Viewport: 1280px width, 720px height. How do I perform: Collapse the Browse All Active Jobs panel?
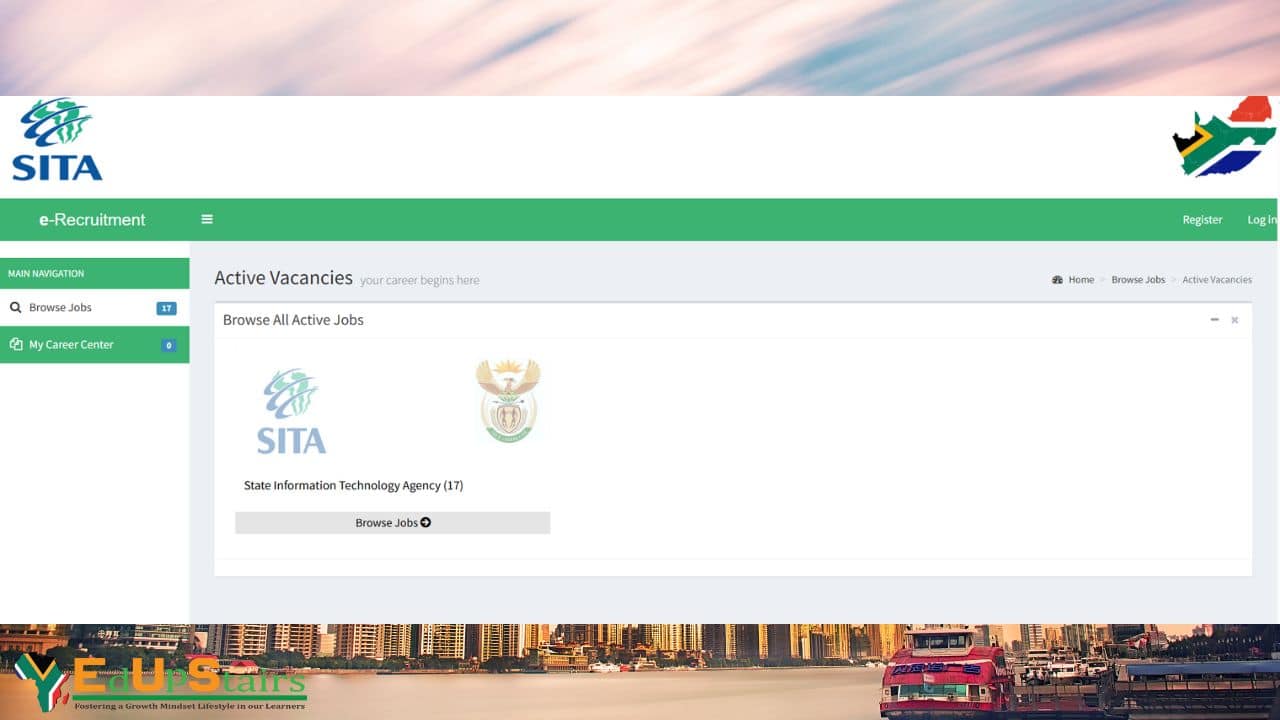pos(1214,320)
